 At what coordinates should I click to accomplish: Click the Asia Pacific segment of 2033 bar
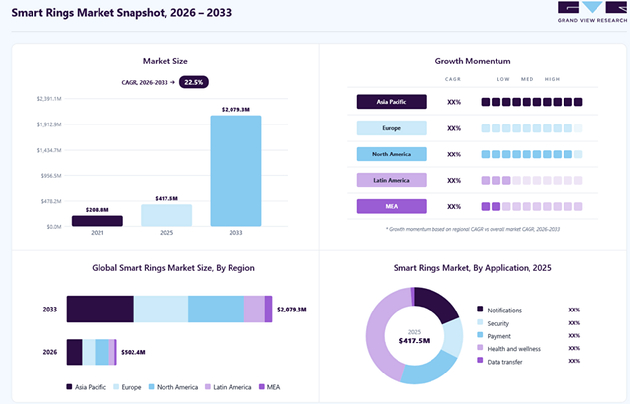[100, 309]
